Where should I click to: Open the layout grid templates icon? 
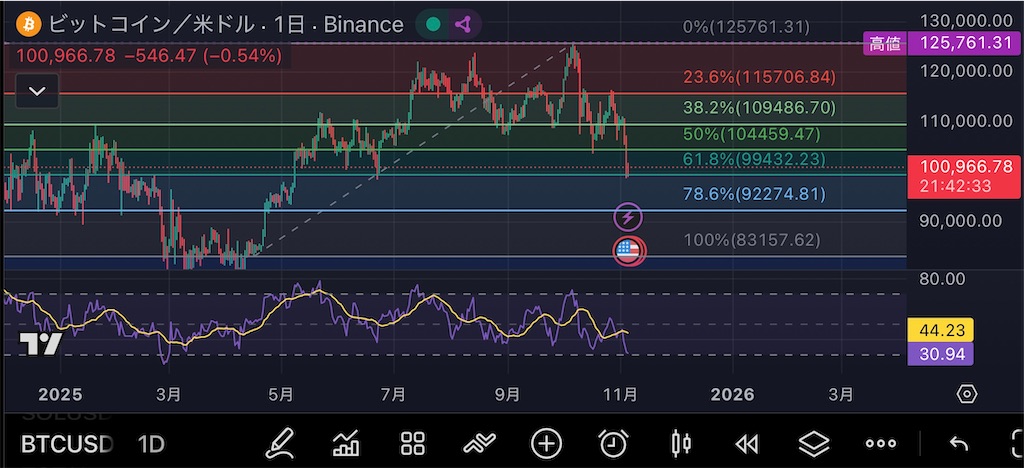click(x=413, y=444)
